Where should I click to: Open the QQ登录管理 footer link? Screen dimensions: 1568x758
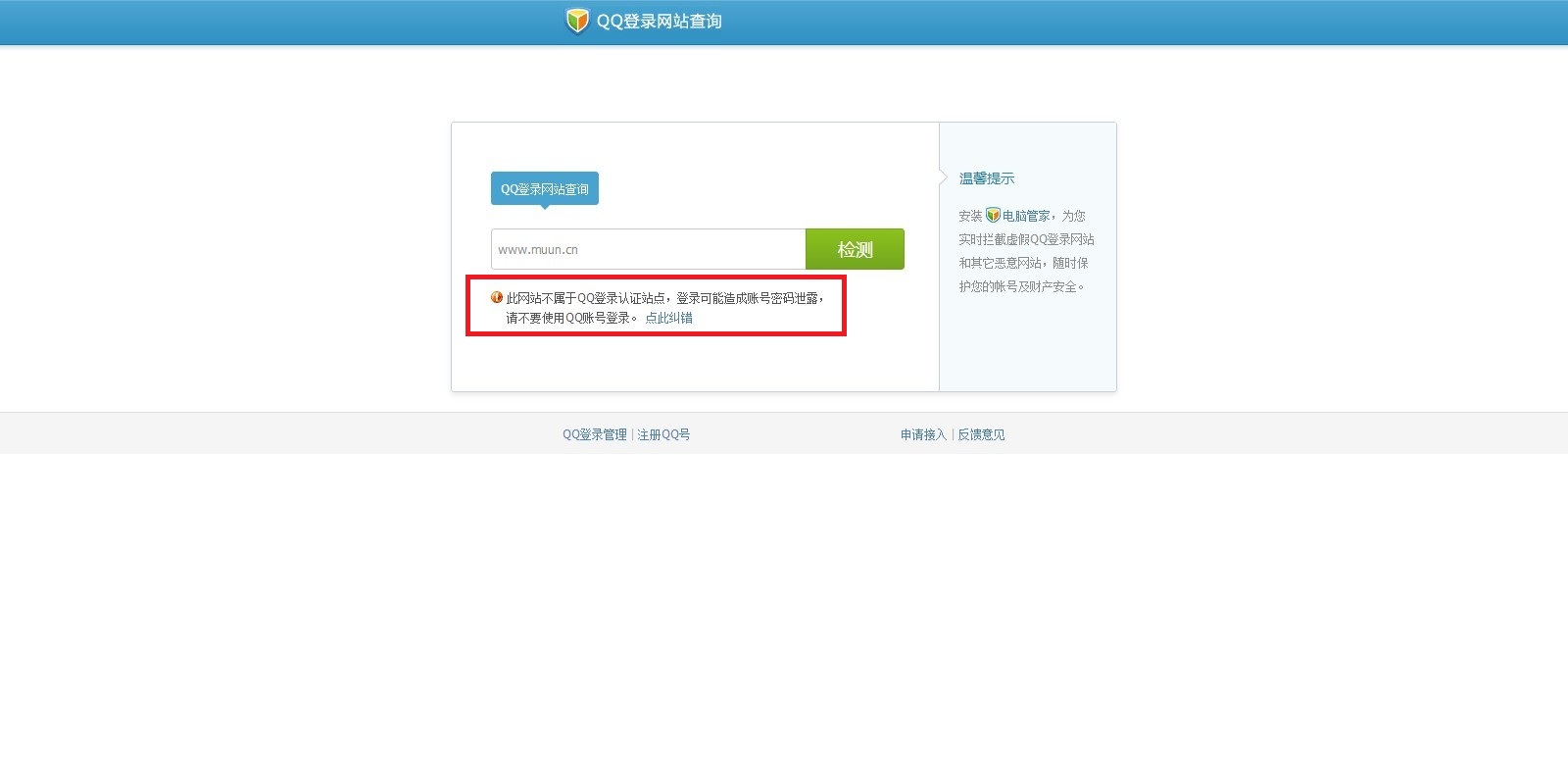[595, 434]
